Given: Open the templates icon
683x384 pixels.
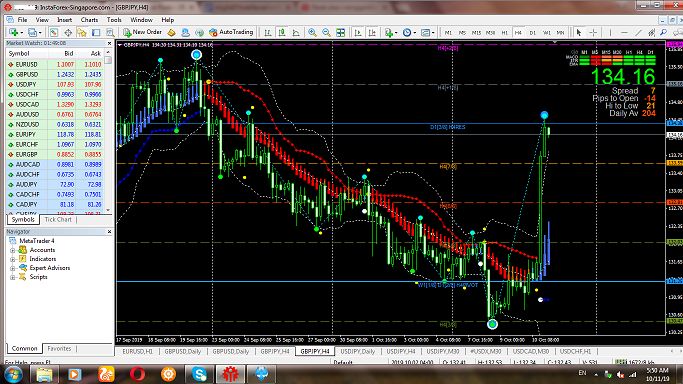Looking at the screenshot, I should pyautogui.click(x=425, y=32).
